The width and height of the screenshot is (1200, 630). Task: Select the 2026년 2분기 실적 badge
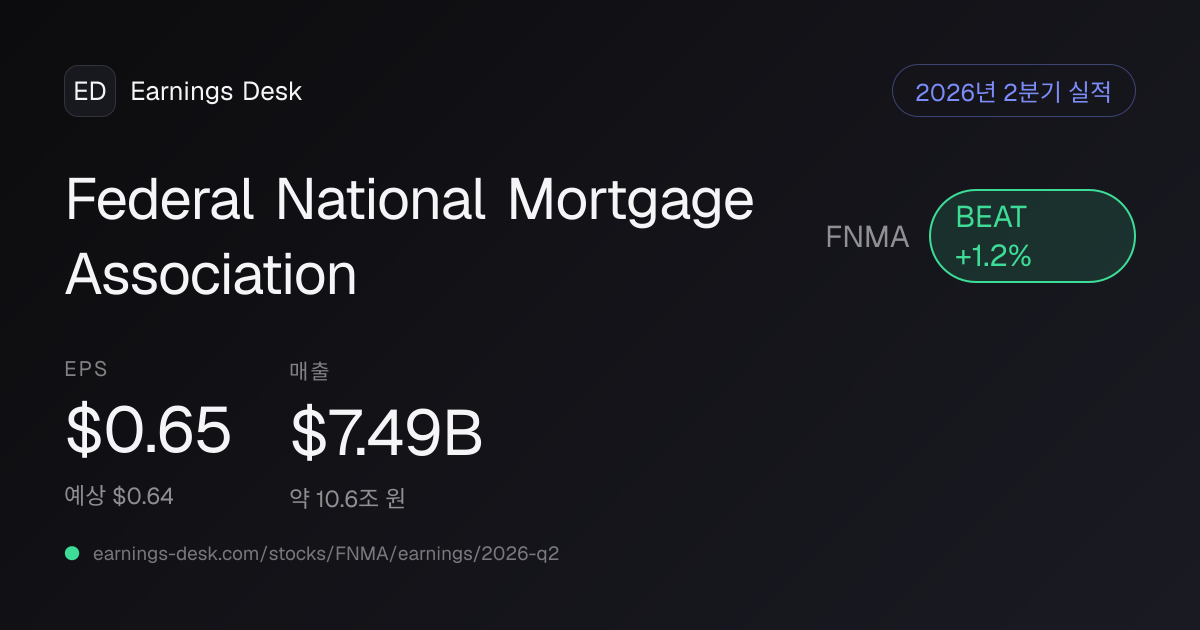coord(1013,91)
